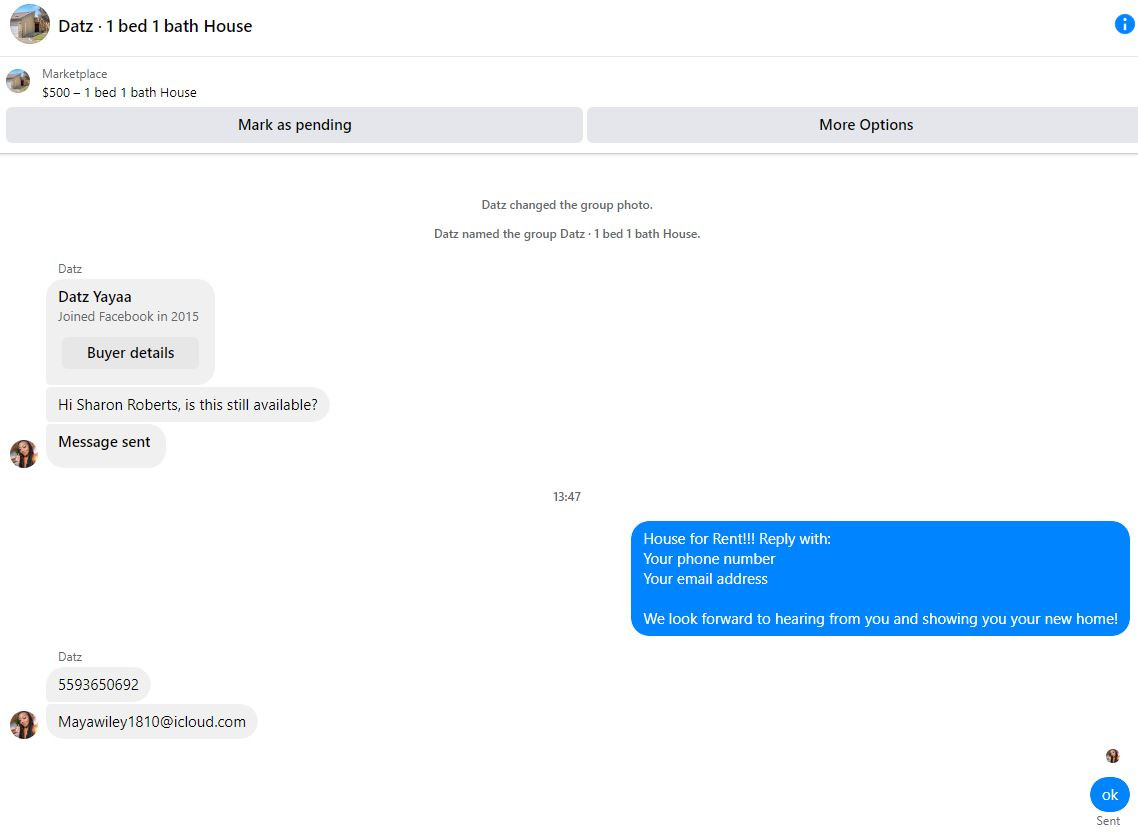This screenshot has width=1138, height=832.
Task: View Buyer details
Action: point(130,353)
